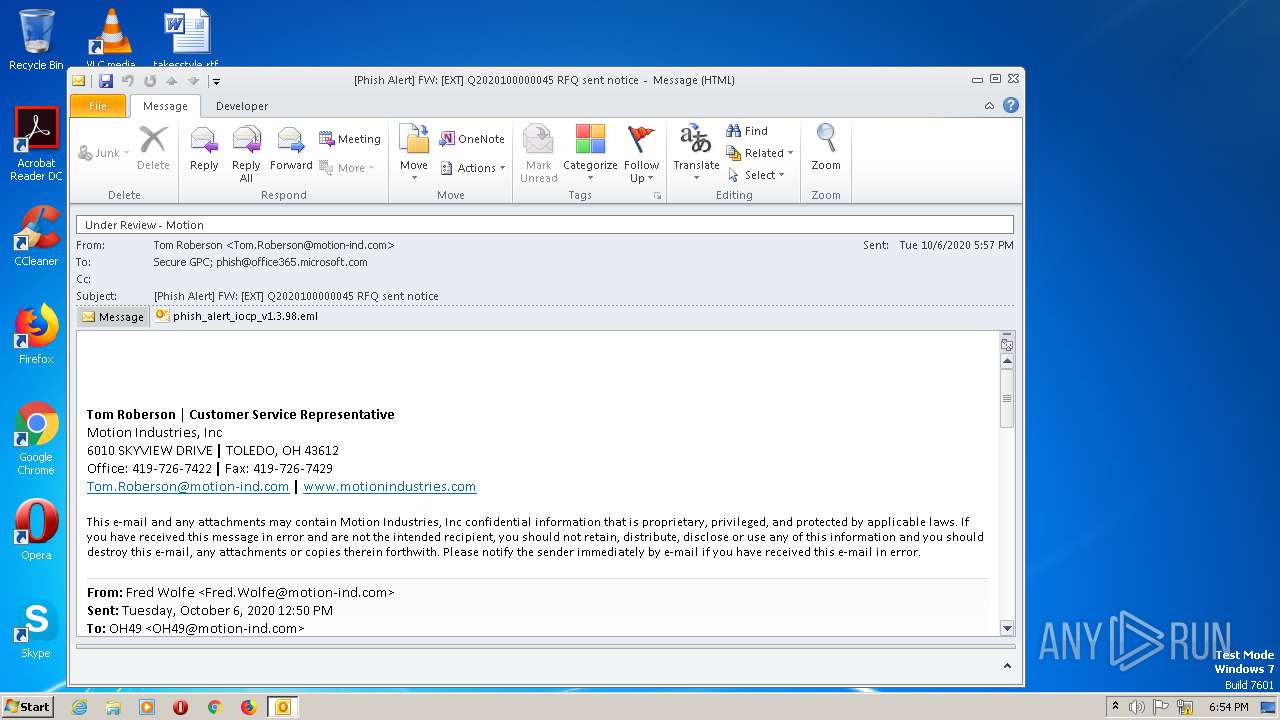Open the Skype desktop shortcut
This screenshot has height=720, width=1280.
coord(36,629)
